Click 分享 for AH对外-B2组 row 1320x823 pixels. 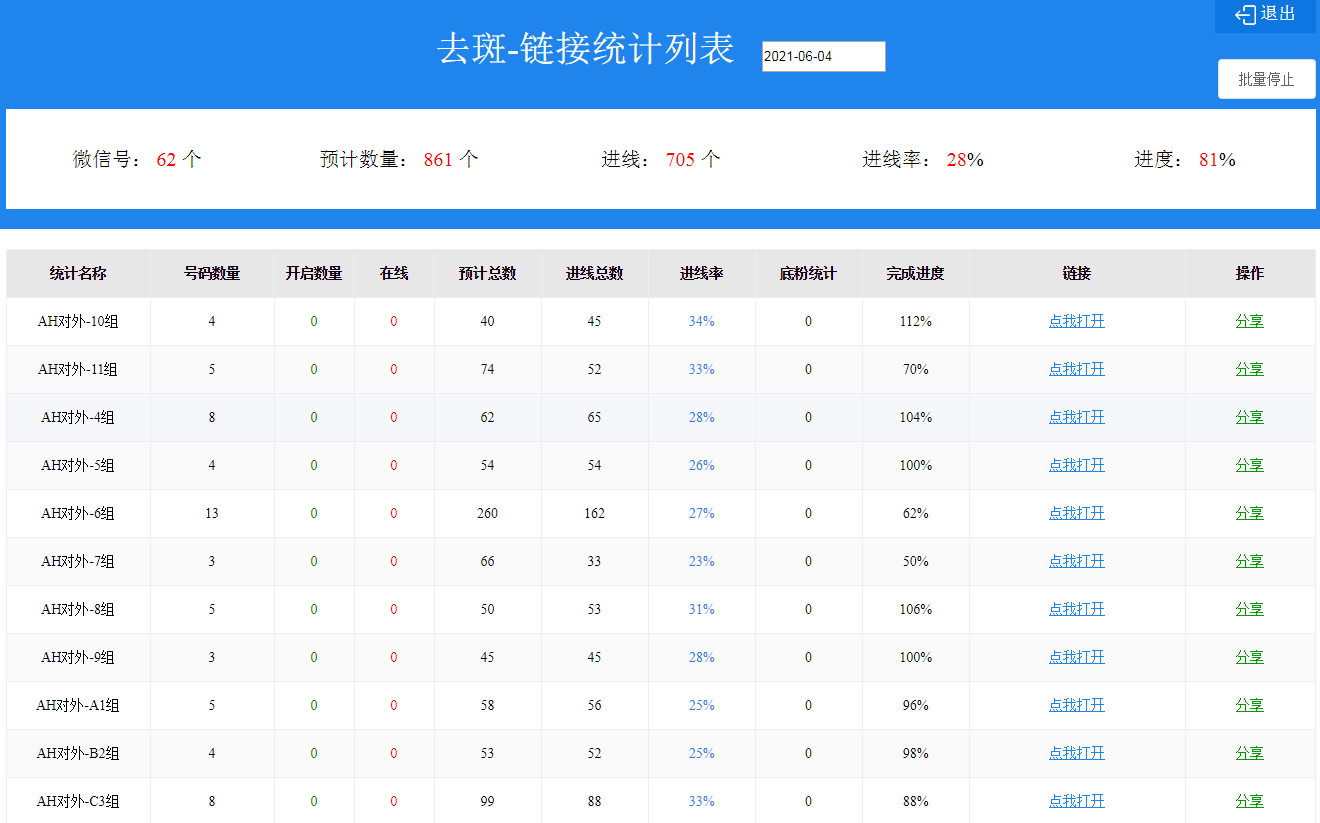[x=1249, y=753]
